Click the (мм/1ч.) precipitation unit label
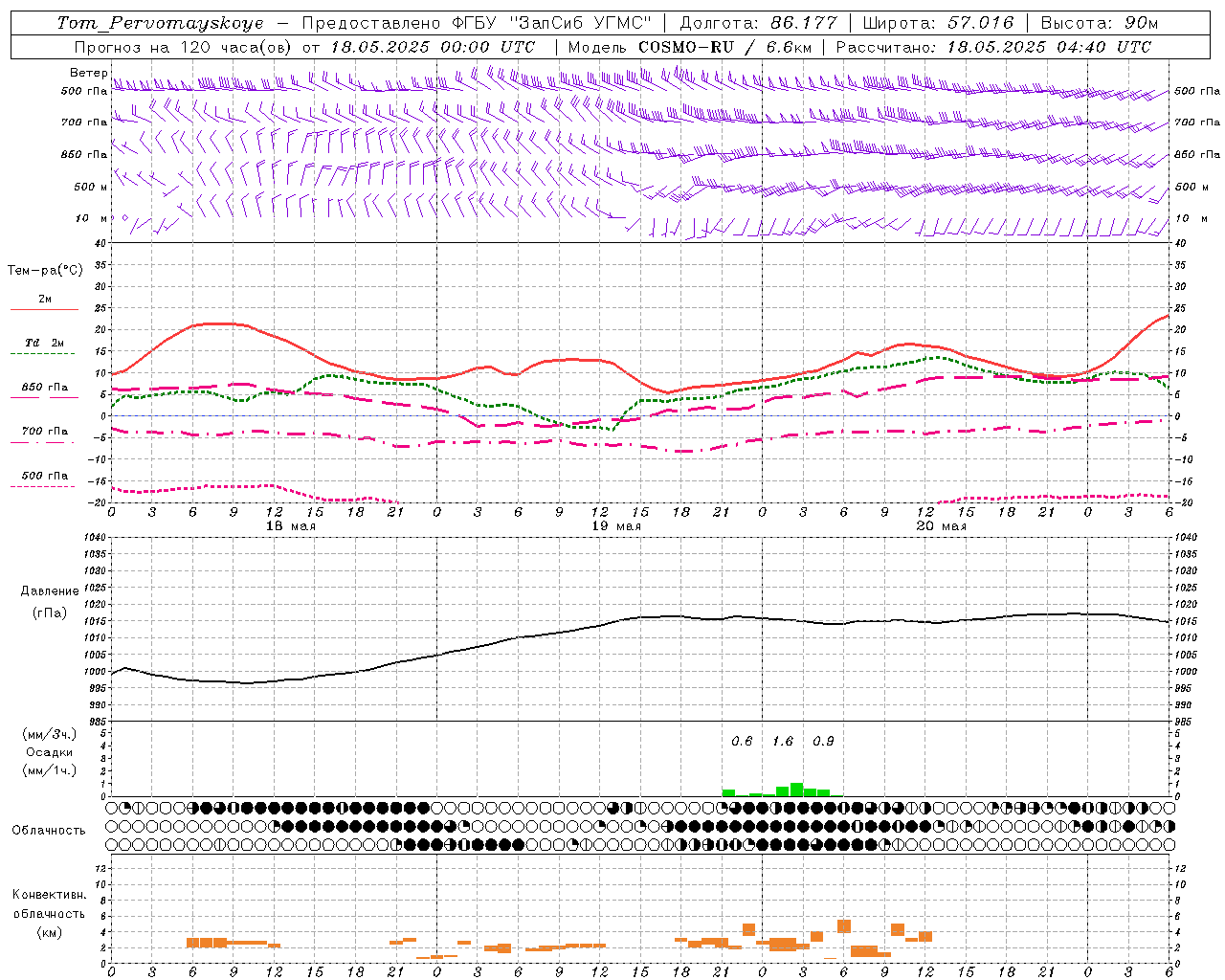Screen dimensions: 1225x980 click(49, 770)
